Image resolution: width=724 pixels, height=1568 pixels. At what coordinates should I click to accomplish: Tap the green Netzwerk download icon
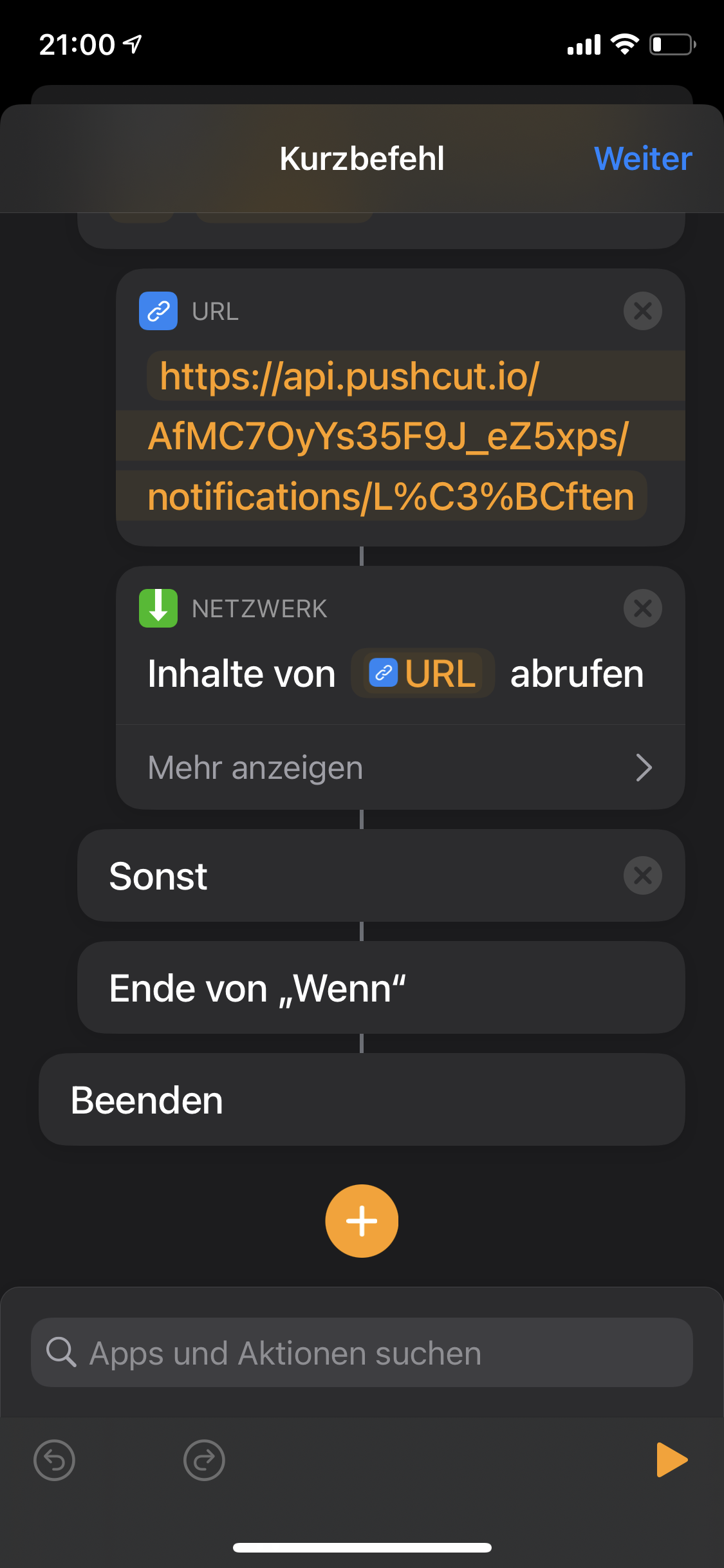[x=158, y=608]
